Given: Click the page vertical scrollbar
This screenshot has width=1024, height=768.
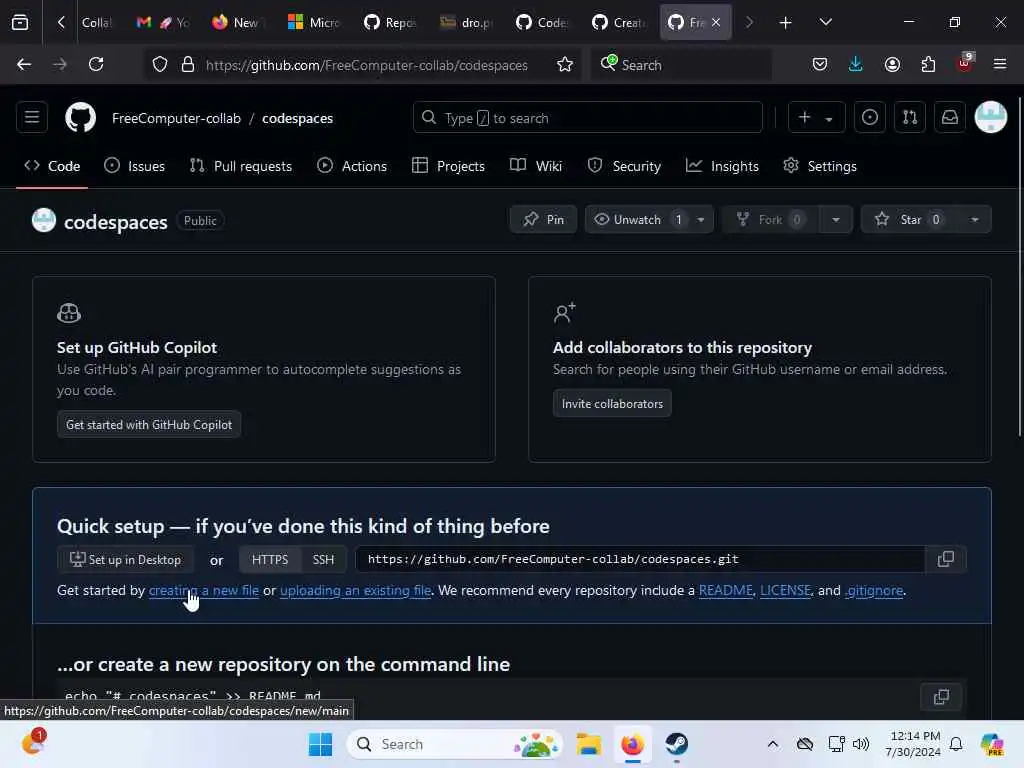Looking at the screenshot, I should (1019, 267).
